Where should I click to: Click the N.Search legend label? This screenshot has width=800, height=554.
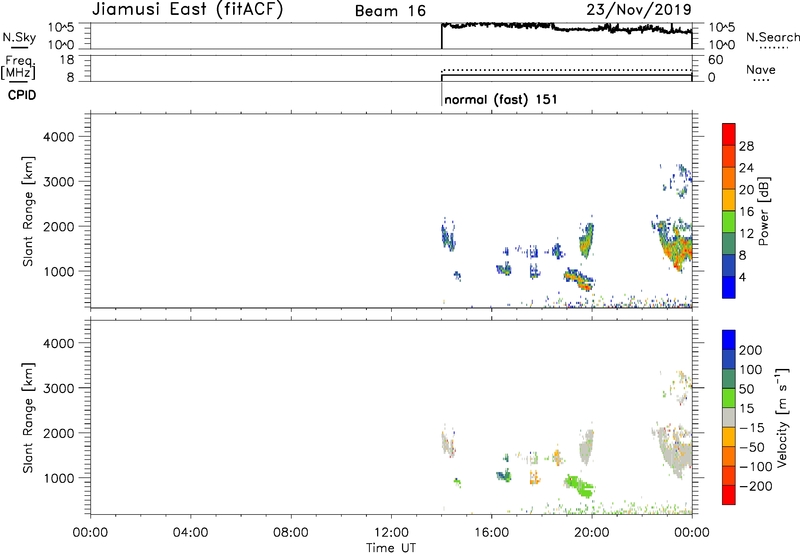click(x=772, y=37)
